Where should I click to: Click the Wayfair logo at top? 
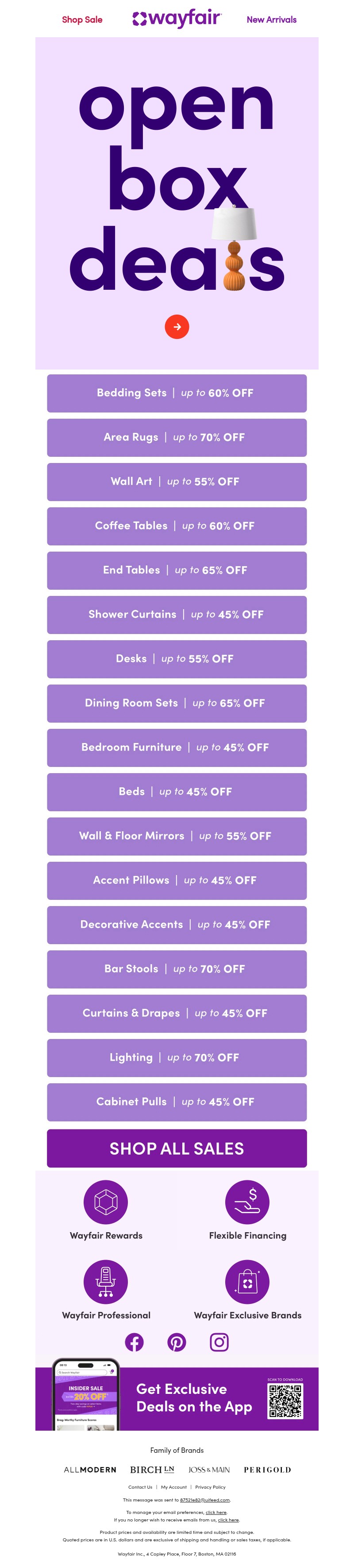pyautogui.click(x=177, y=19)
